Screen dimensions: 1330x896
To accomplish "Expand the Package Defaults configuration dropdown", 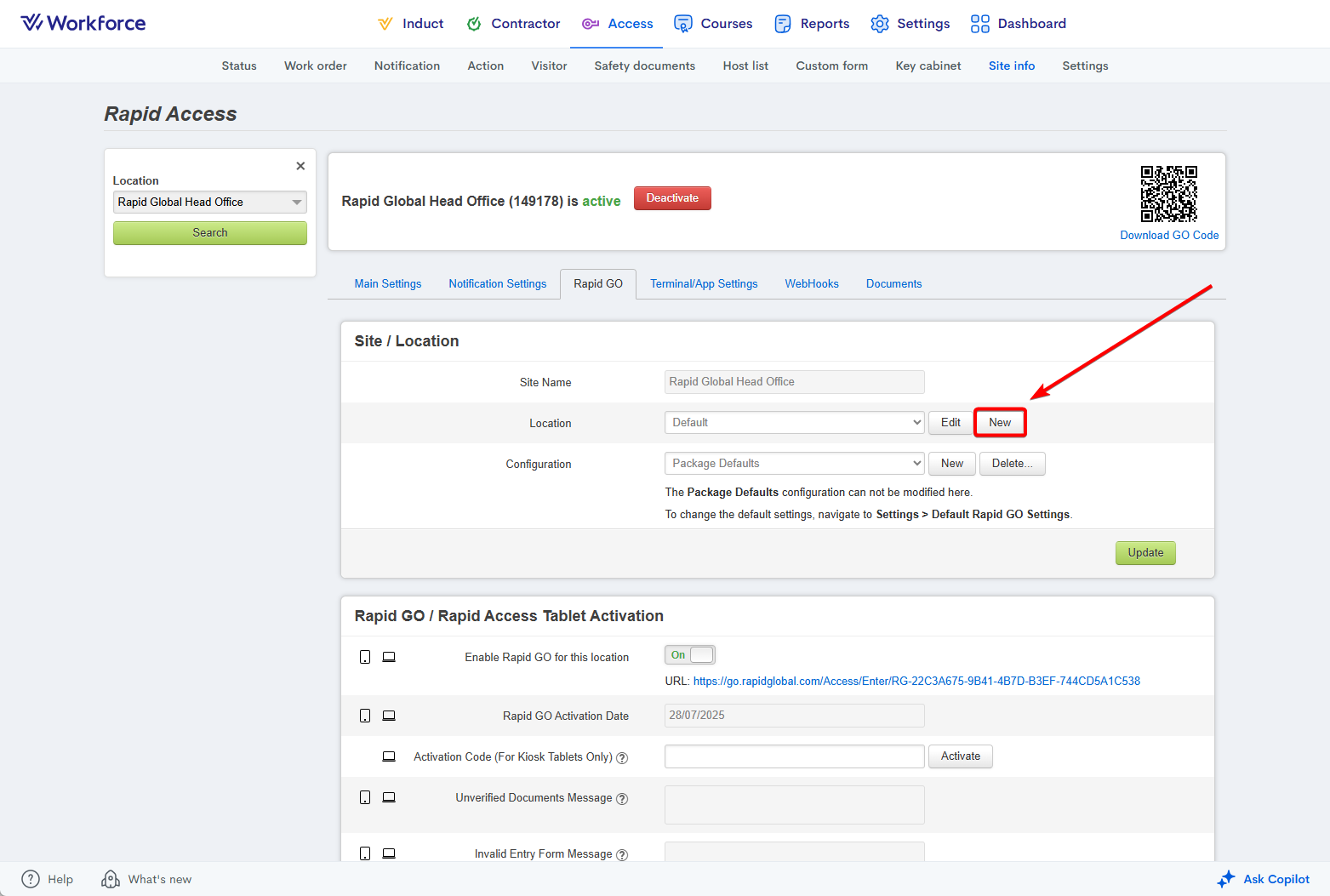I will pos(793,464).
